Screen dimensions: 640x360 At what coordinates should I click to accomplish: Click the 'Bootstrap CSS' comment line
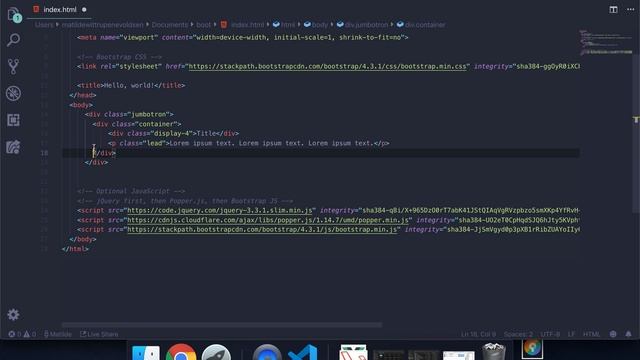(119, 57)
